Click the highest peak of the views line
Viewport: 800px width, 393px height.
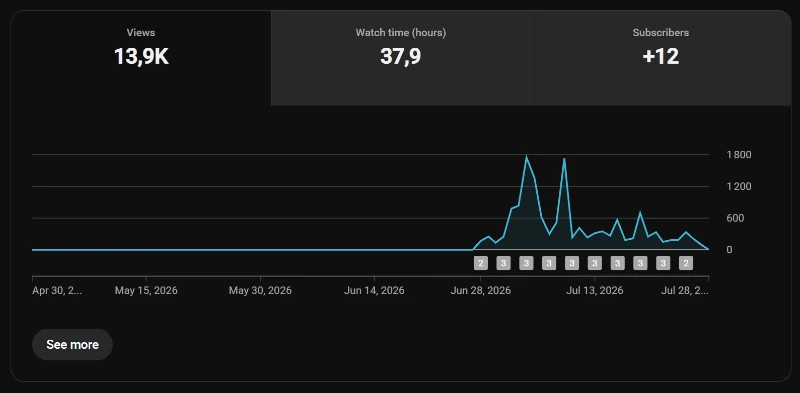[526, 156]
